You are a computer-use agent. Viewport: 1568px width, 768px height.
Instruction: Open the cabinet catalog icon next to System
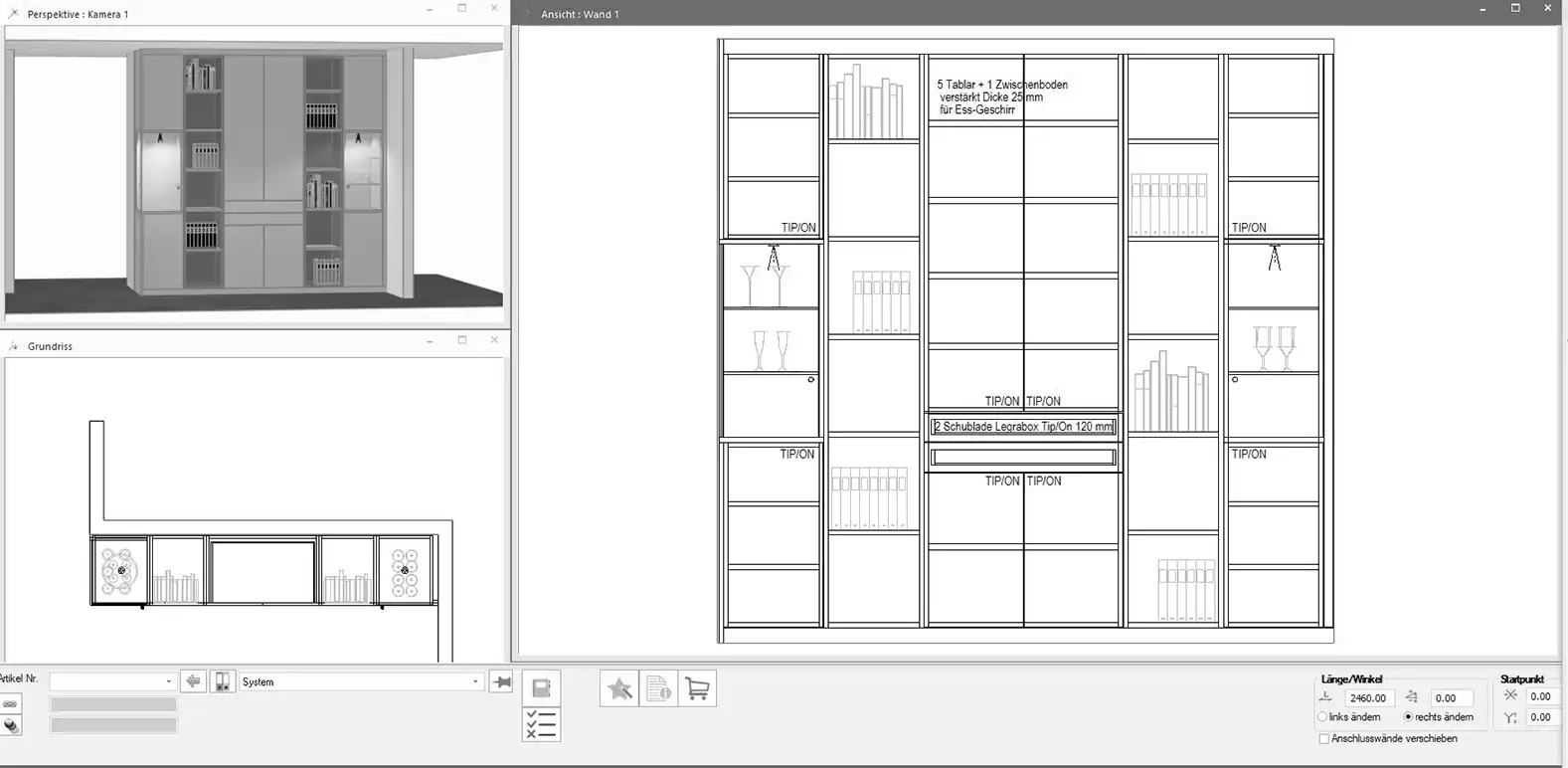tap(223, 681)
